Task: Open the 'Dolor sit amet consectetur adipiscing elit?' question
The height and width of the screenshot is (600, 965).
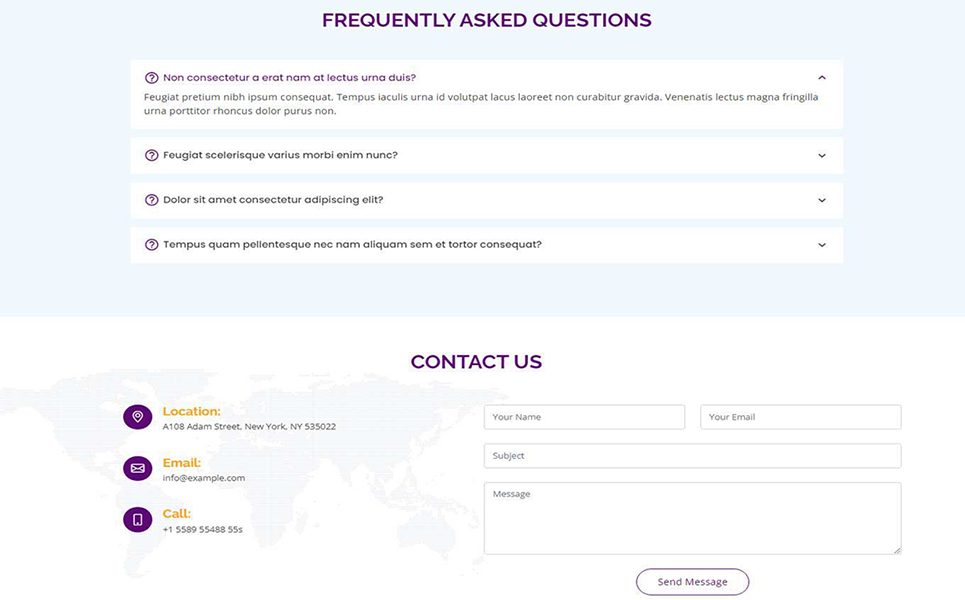Action: 273,200
